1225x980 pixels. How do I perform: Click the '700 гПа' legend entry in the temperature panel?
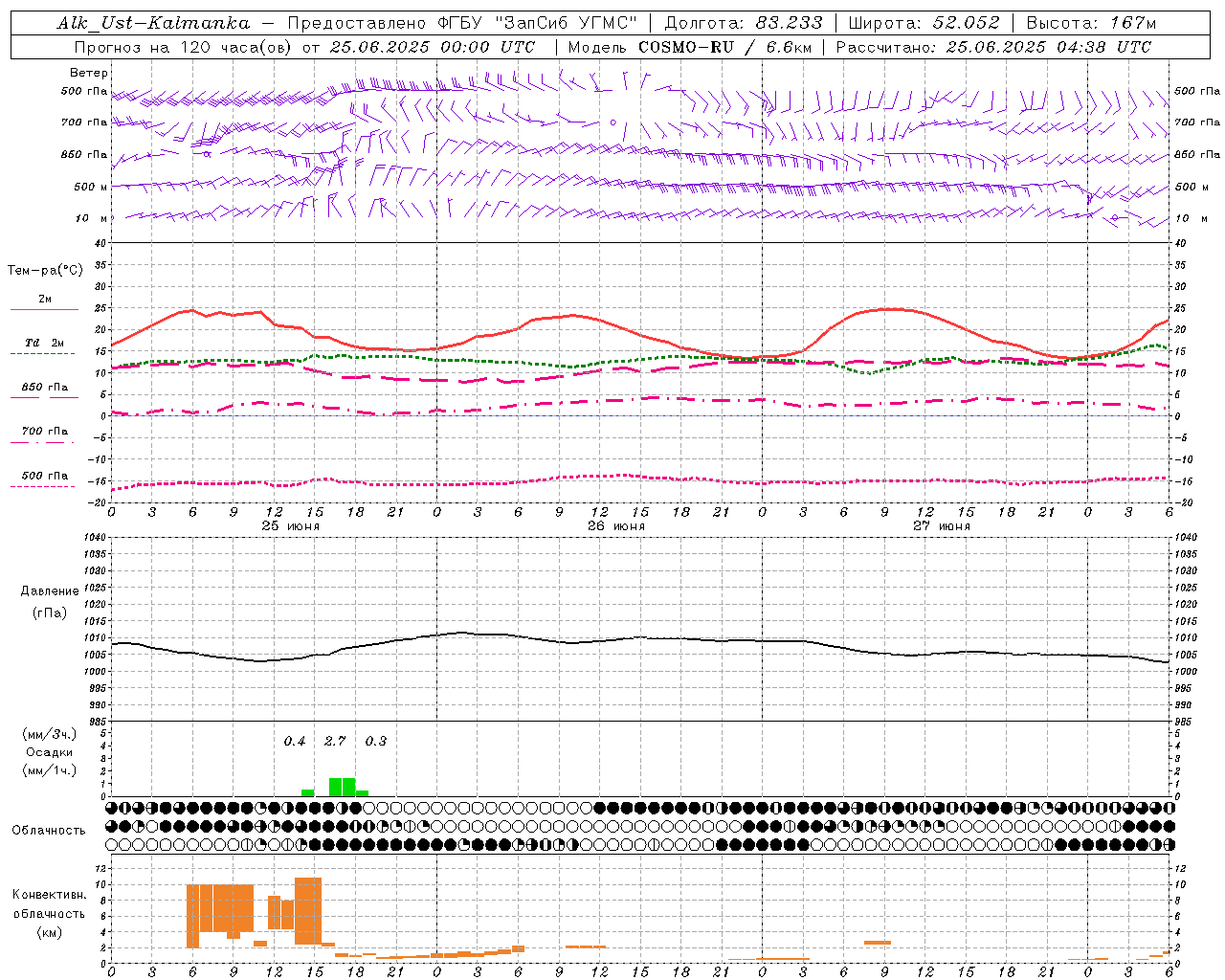[x=45, y=431]
